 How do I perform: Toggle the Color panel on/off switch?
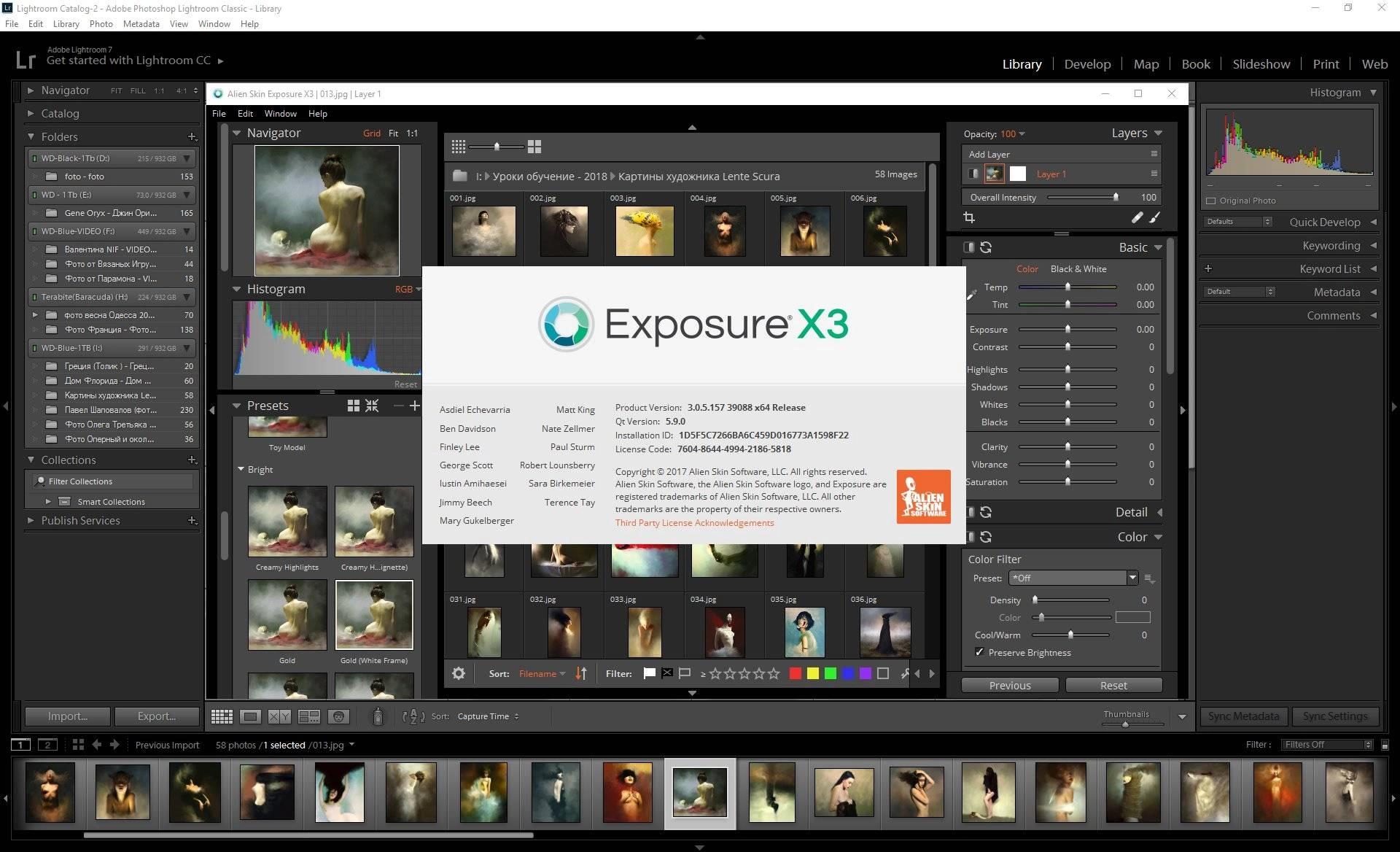click(971, 537)
